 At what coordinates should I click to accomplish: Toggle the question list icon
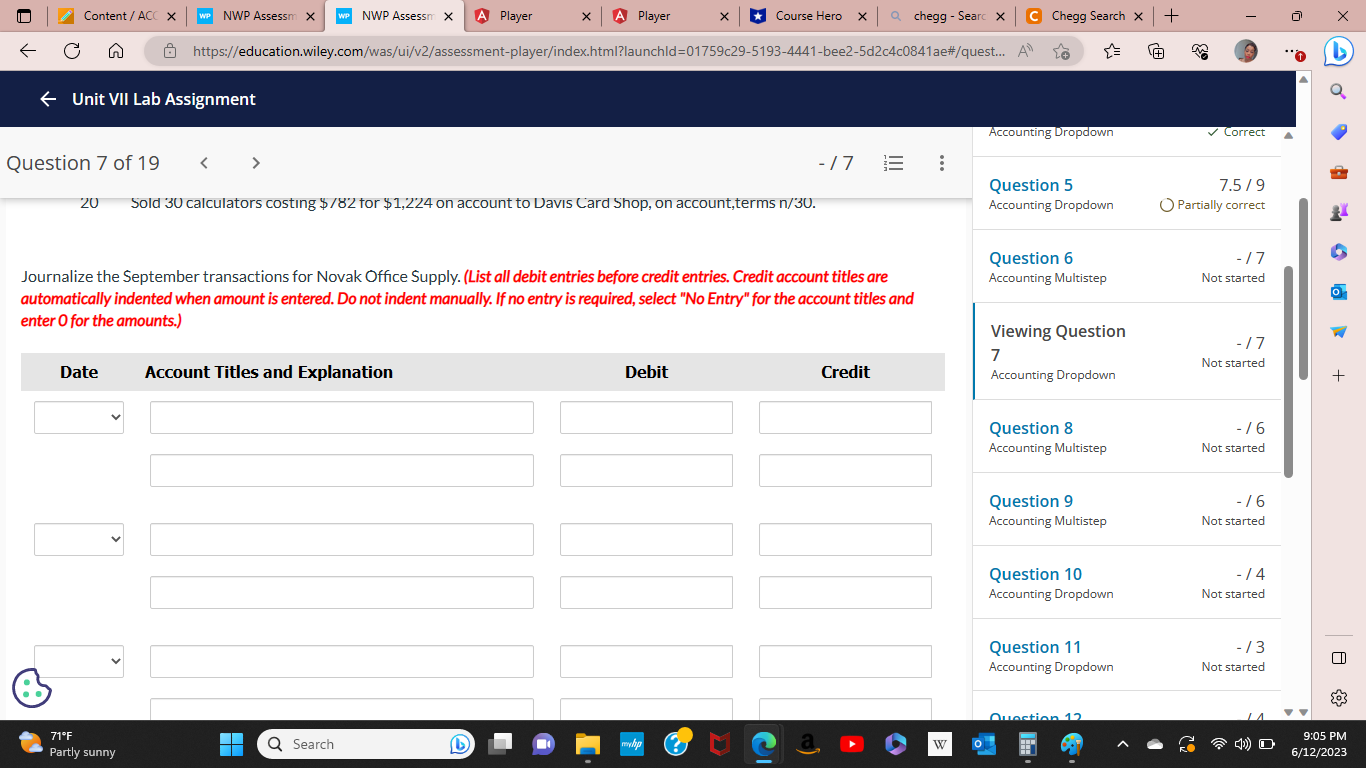(895, 163)
